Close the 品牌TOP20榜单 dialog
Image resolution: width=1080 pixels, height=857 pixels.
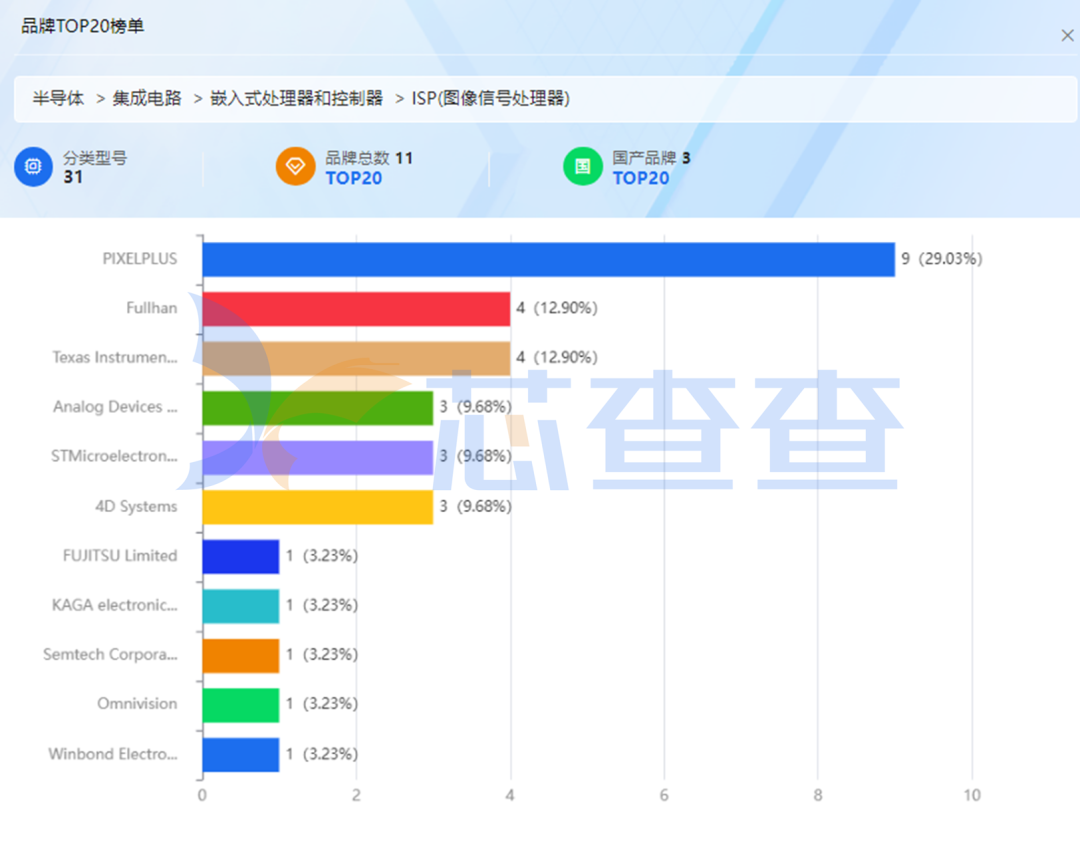point(1069,36)
